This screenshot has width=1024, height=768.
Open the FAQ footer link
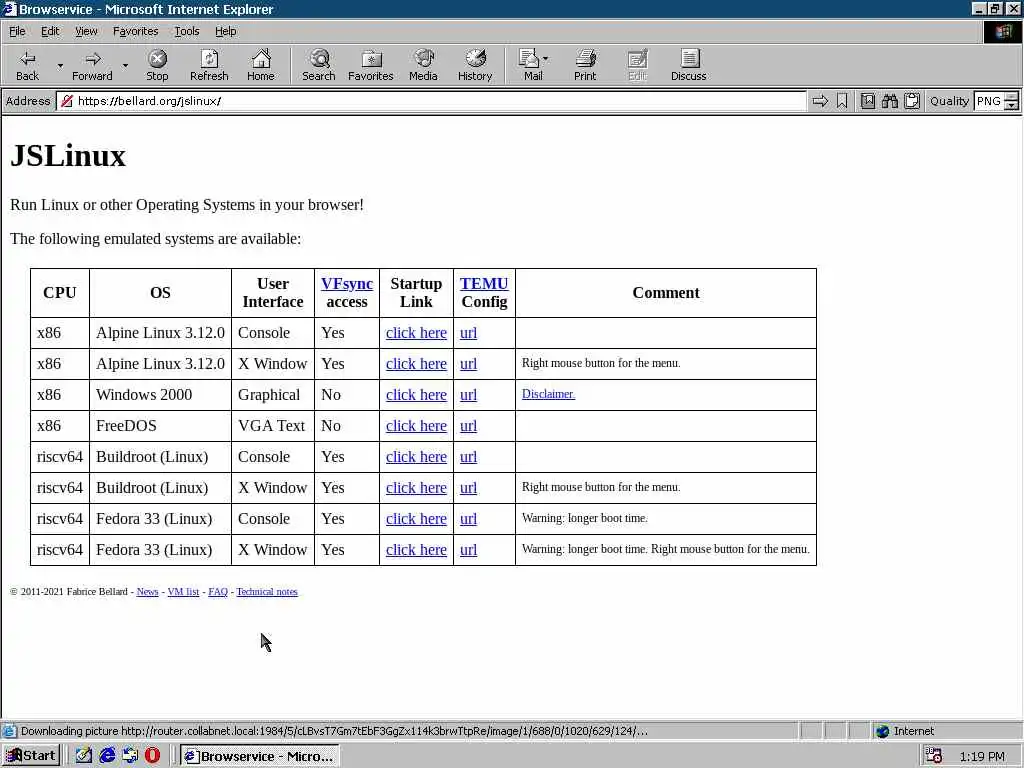tap(217, 592)
